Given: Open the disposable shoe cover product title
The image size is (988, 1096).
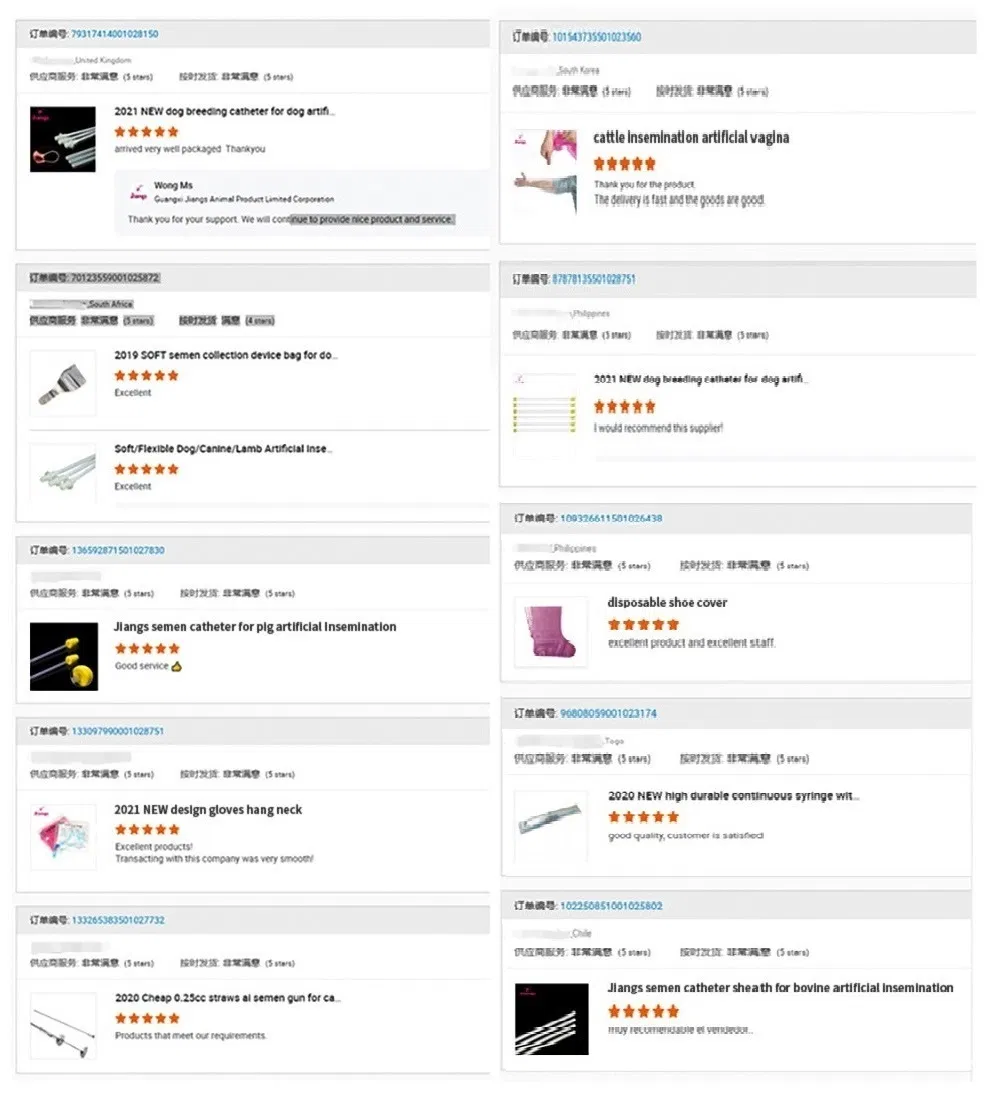Looking at the screenshot, I should pyautogui.click(x=667, y=603).
